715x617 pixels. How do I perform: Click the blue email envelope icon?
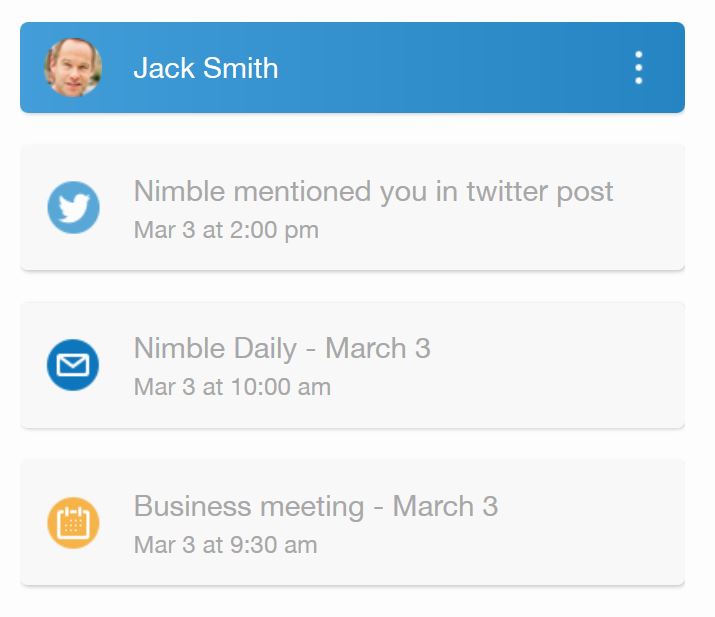point(73,365)
